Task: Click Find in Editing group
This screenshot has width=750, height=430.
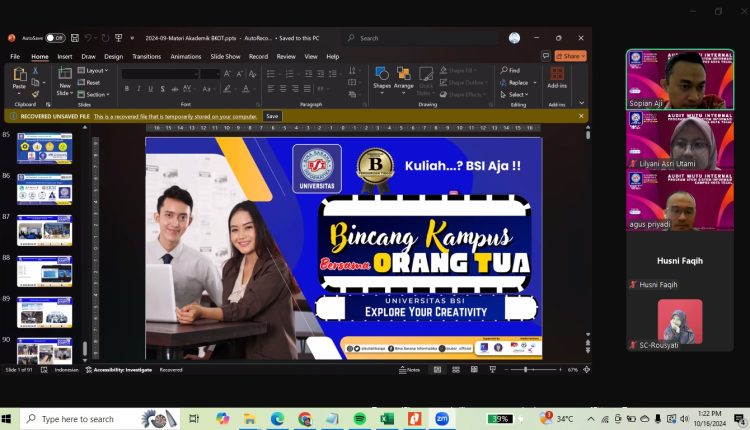Action: coord(510,70)
